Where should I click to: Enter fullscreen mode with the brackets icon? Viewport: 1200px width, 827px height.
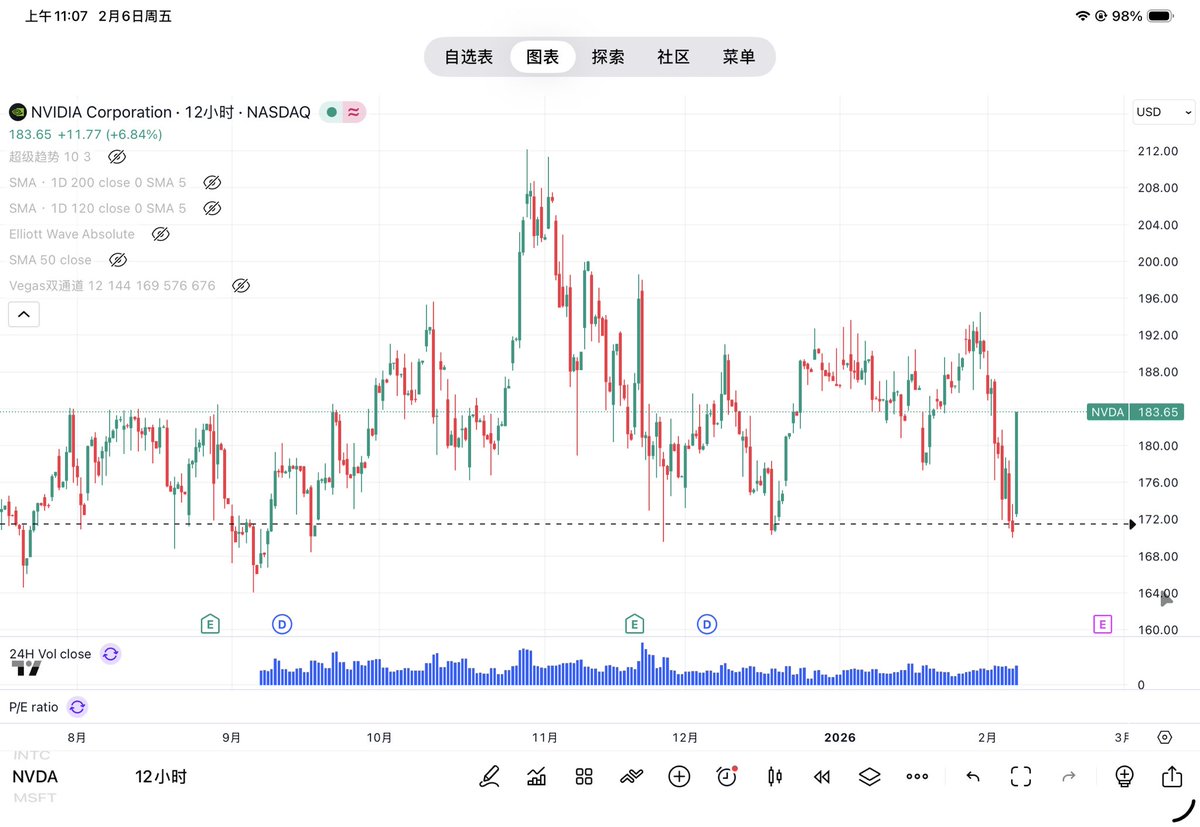(x=1020, y=776)
